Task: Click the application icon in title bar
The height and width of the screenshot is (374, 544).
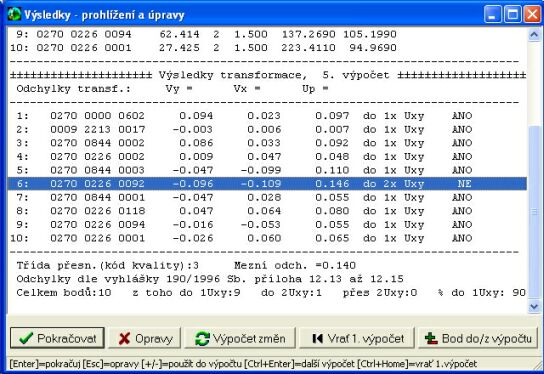Action: (14, 14)
